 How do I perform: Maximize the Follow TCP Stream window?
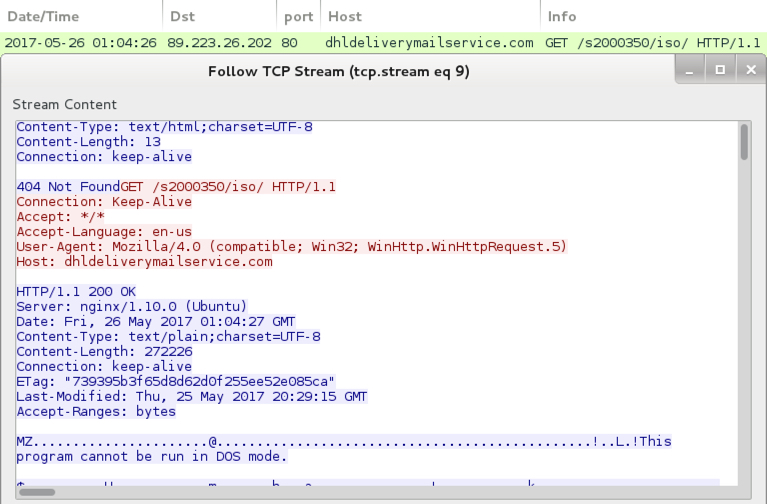(720, 70)
